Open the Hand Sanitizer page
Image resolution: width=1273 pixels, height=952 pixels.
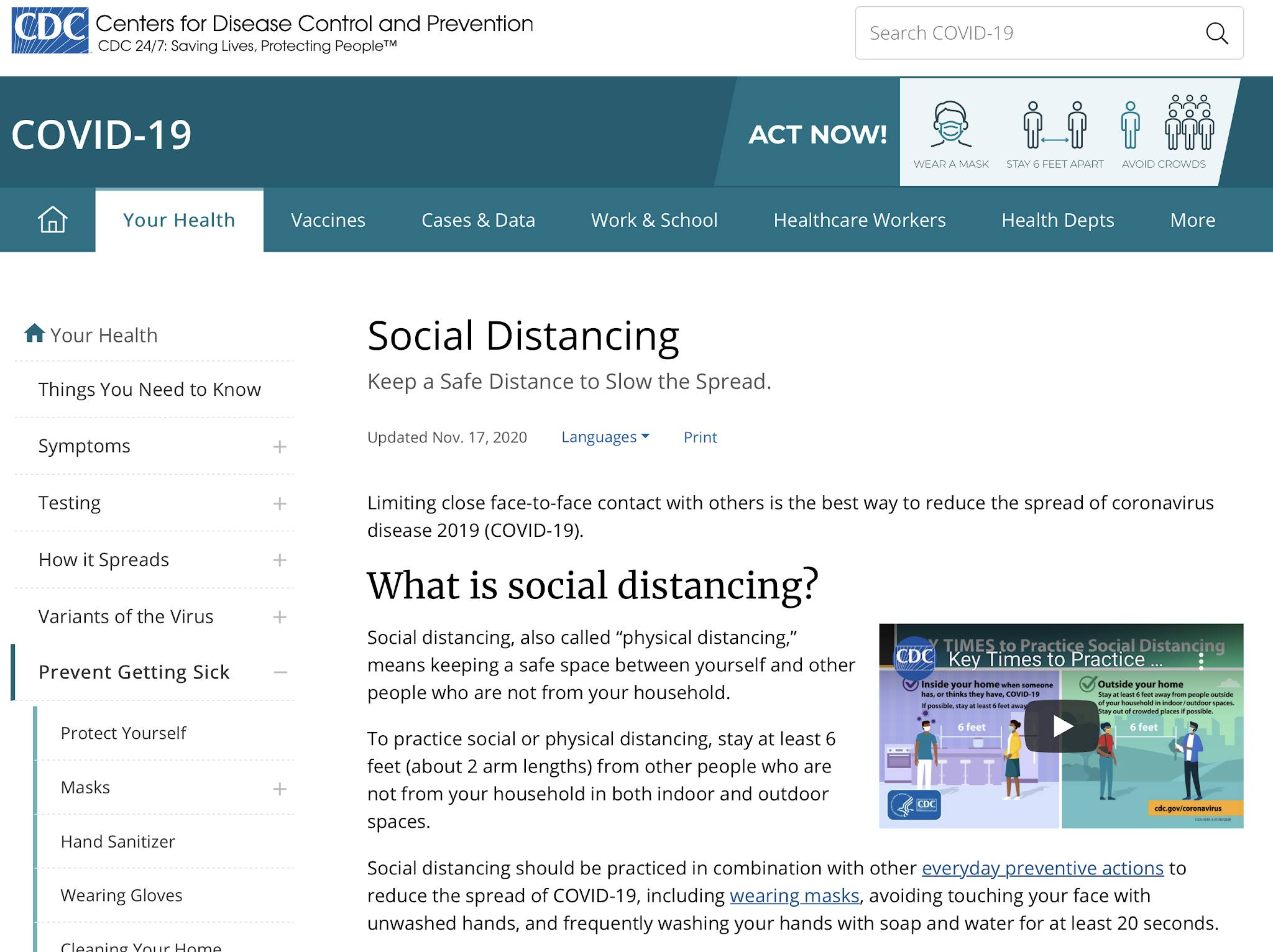(x=117, y=841)
